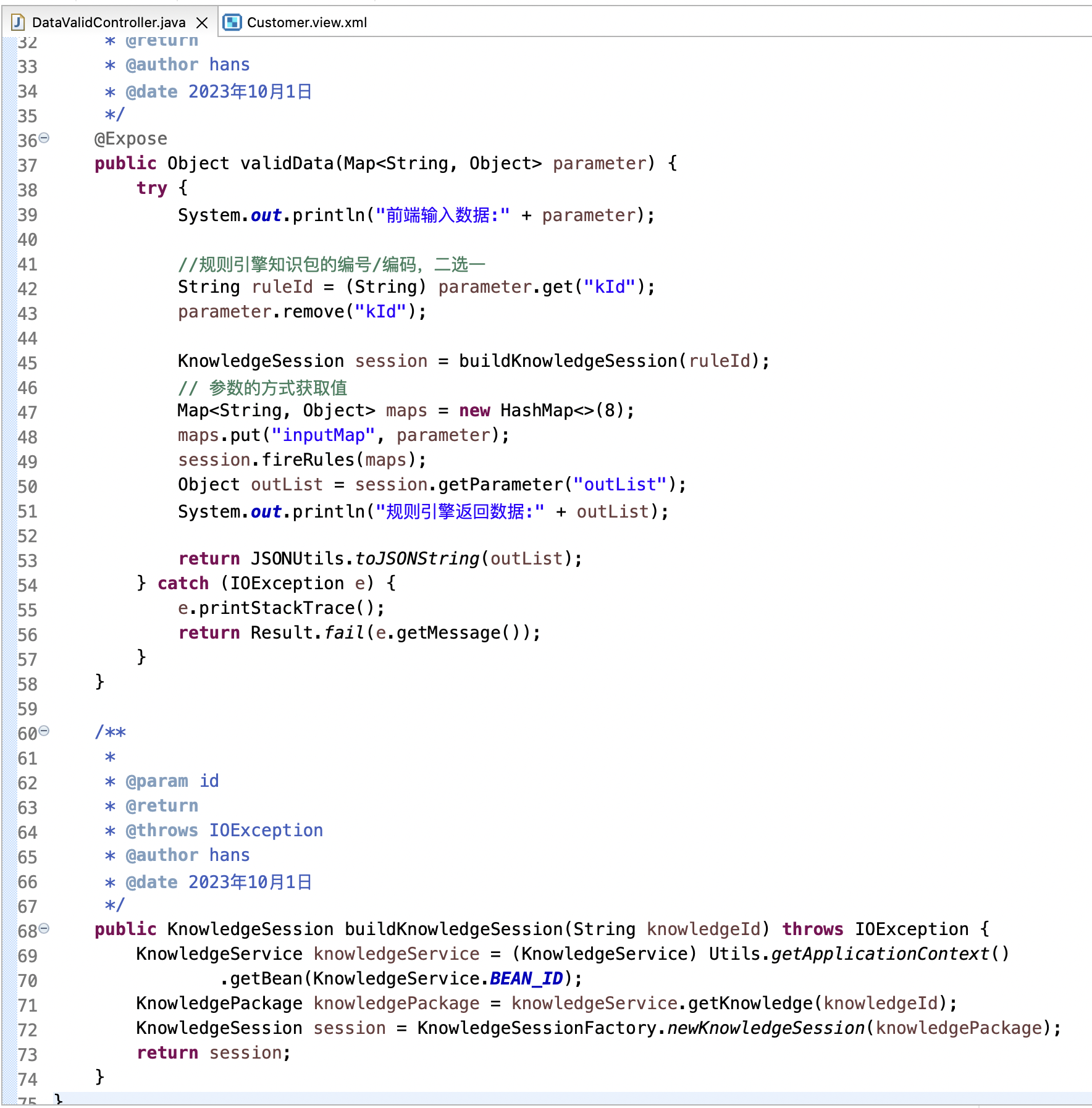The height and width of the screenshot is (1108, 1092).
Task: Click the buildKnowledgeSession call on line 45
Action: click(x=568, y=361)
